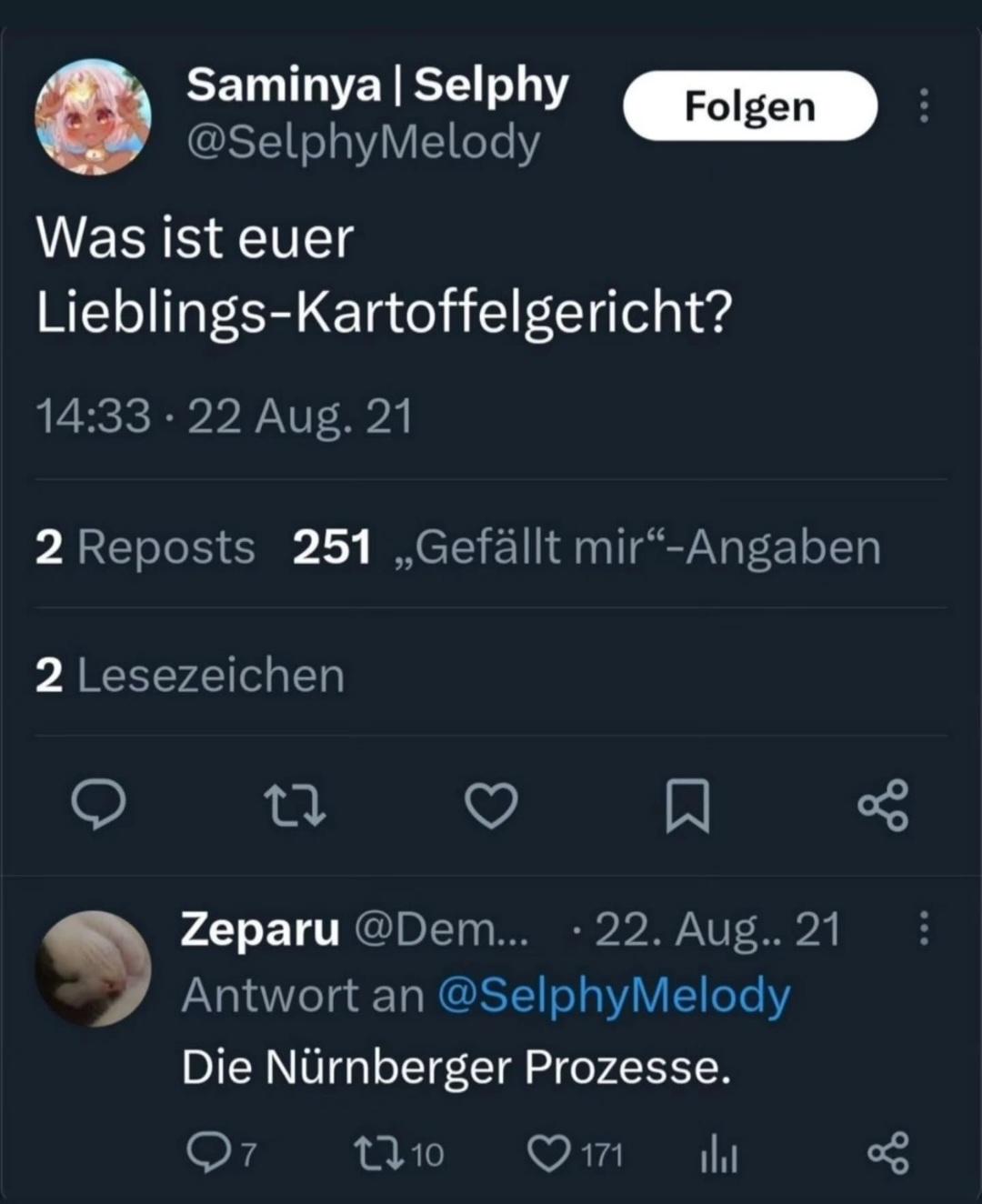Image resolution: width=982 pixels, height=1204 pixels.
Task: View Saminya | Selphy profile picture
Action: 93,117
